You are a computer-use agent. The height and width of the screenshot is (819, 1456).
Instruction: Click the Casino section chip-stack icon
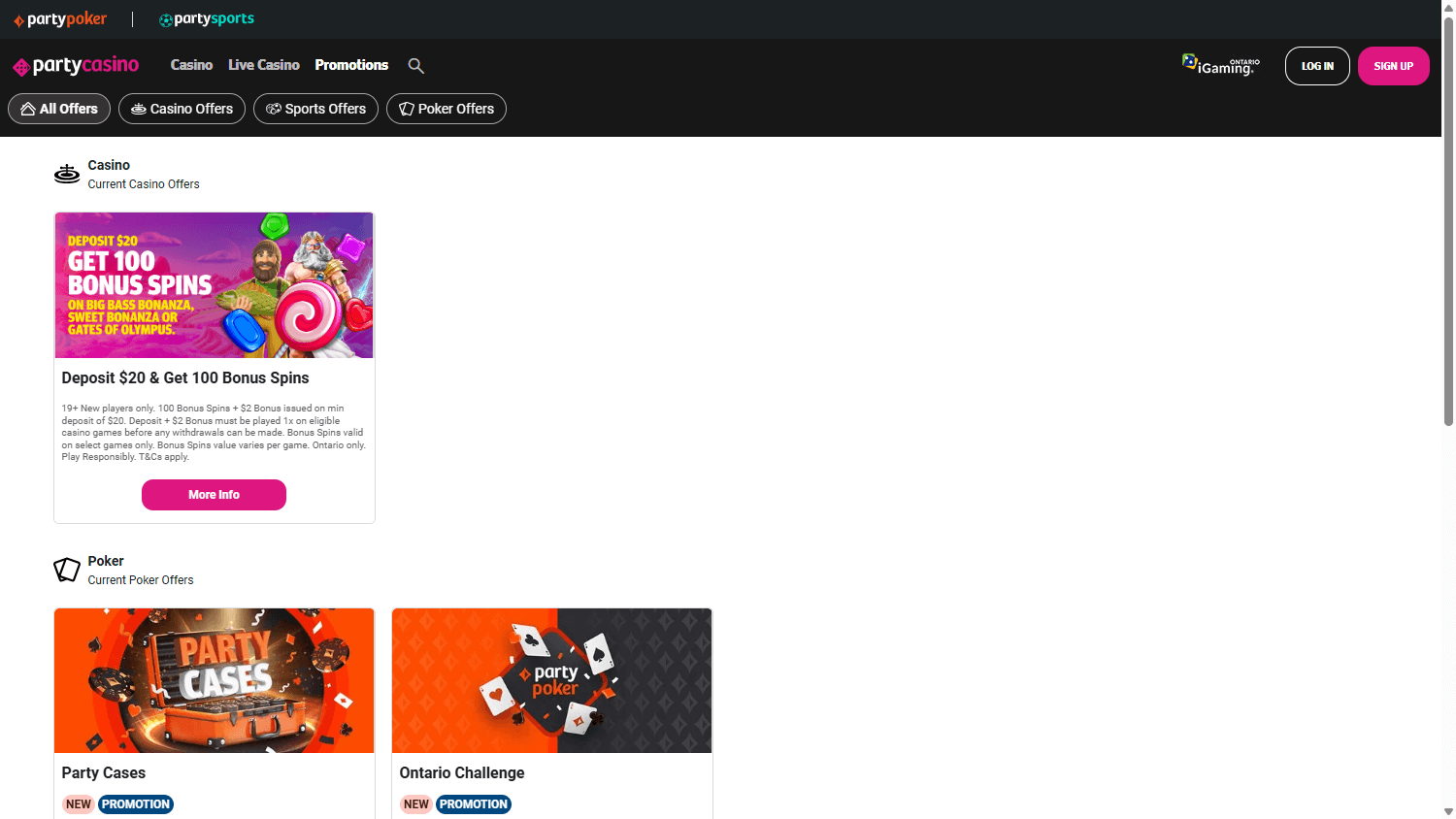coord(67,174)
